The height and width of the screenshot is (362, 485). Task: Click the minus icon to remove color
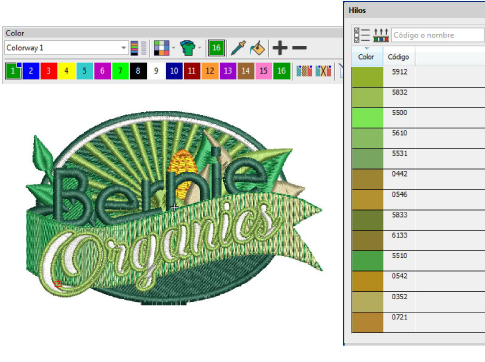point(299,48)
